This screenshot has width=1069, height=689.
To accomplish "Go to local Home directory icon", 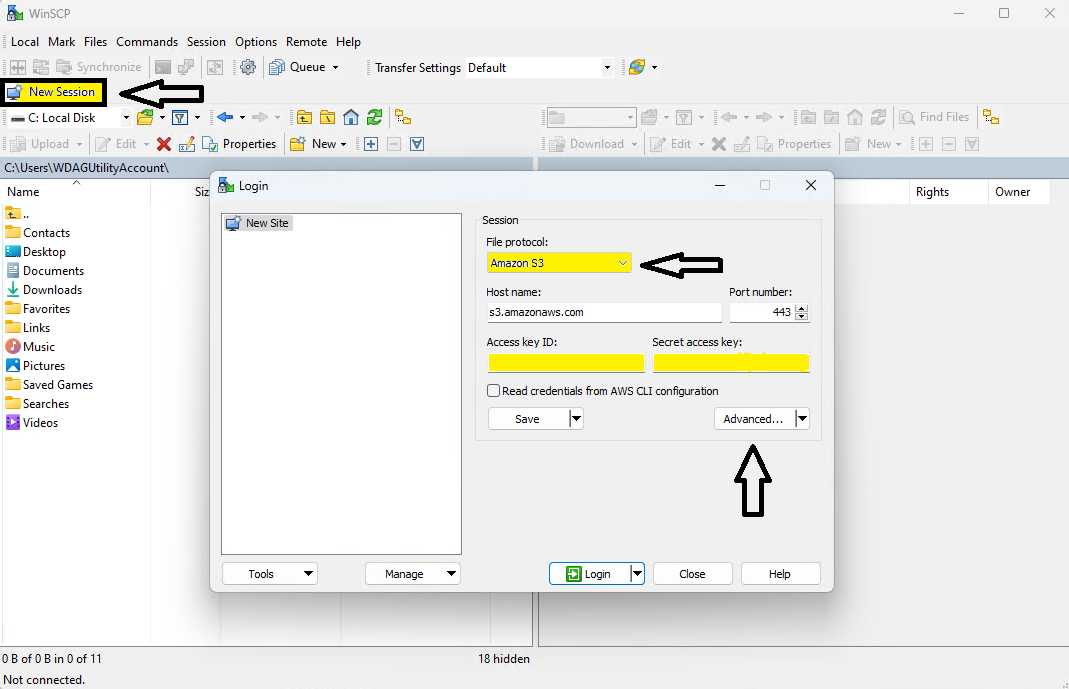I will coord(350,117).
